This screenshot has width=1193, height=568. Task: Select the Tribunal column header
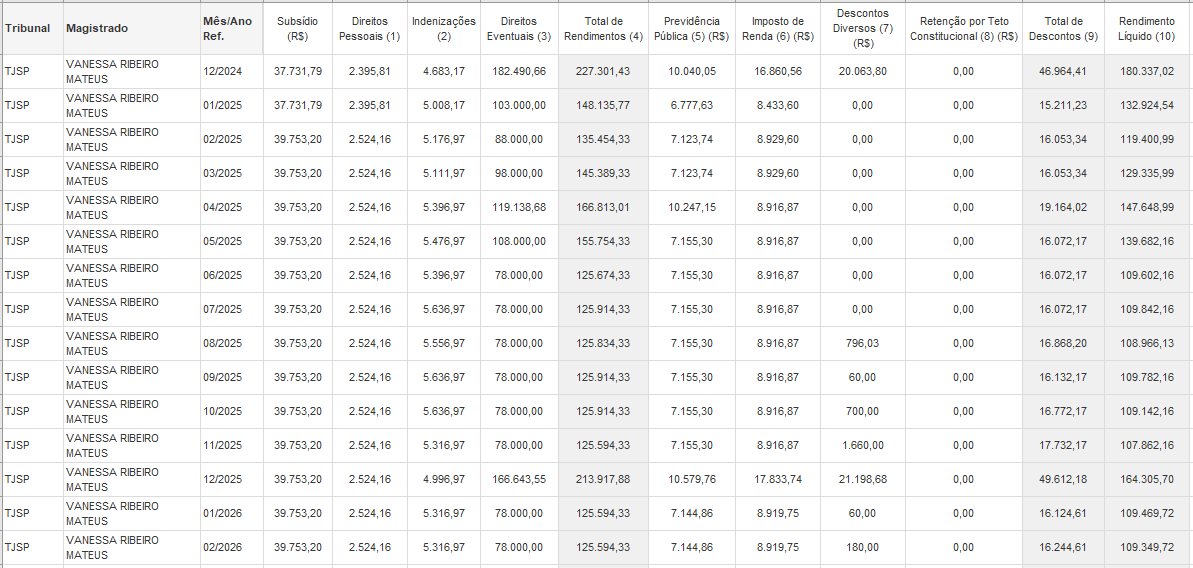pos(33,29)
